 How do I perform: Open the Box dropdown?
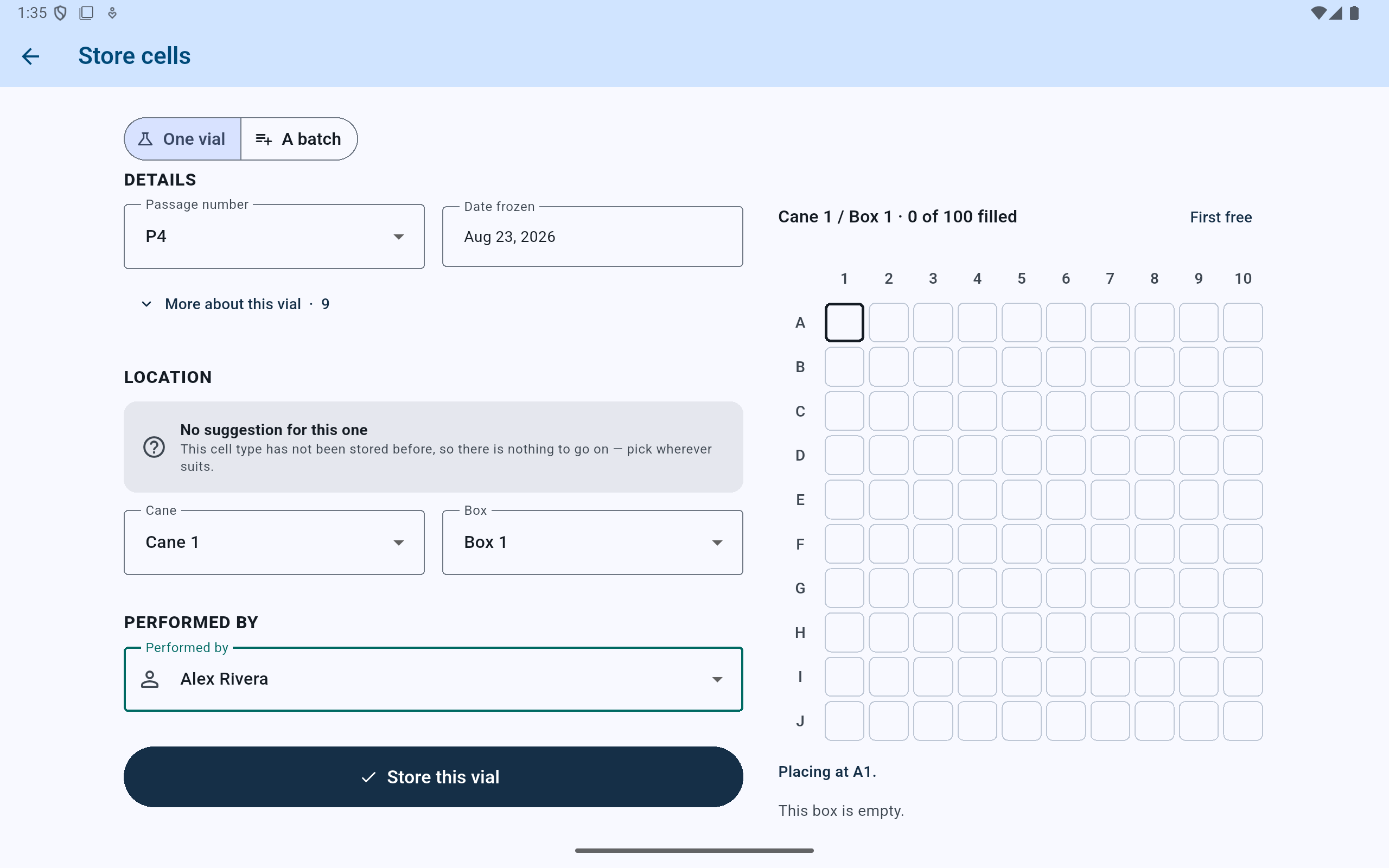tap(592, 542)
